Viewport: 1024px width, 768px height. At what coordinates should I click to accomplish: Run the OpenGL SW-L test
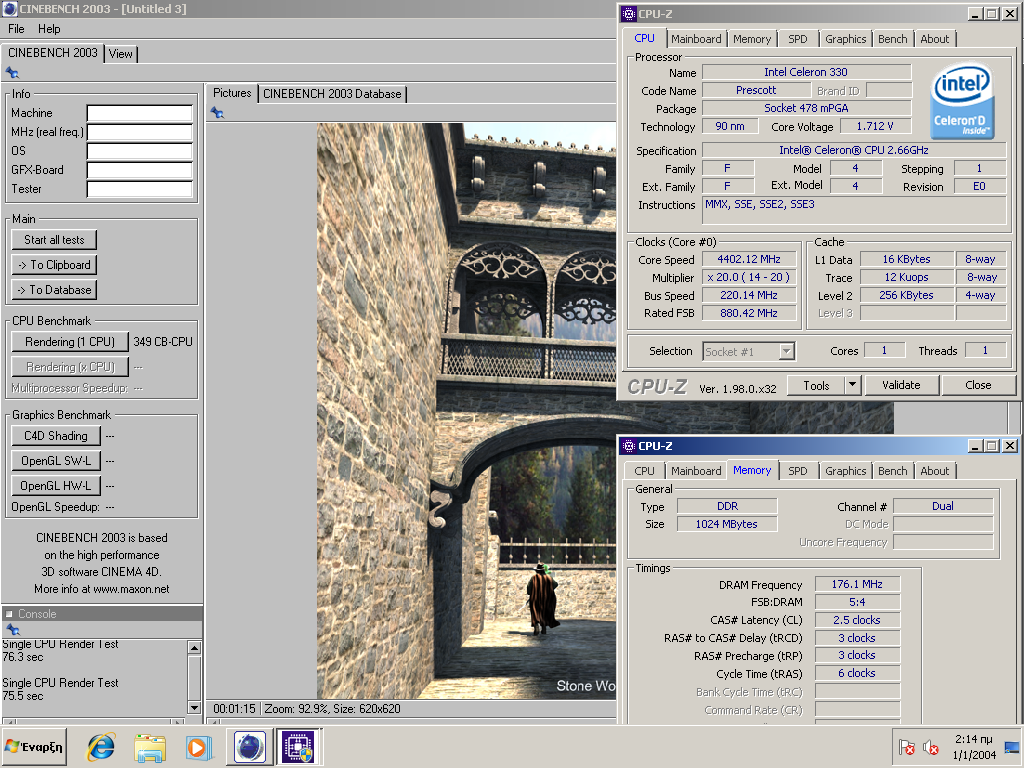[x=56, y=460]
